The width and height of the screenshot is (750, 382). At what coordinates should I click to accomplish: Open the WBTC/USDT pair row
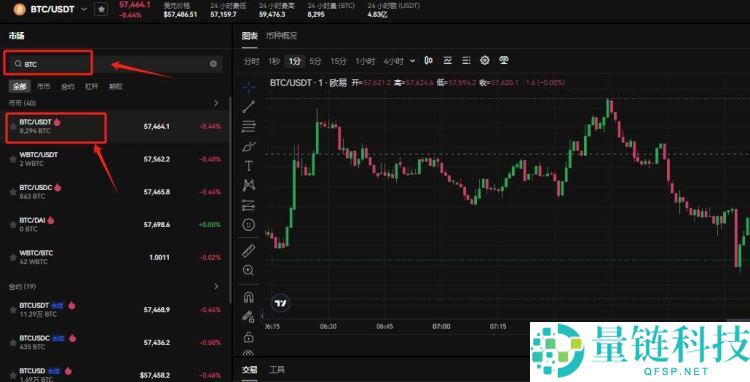coord(115,159)
